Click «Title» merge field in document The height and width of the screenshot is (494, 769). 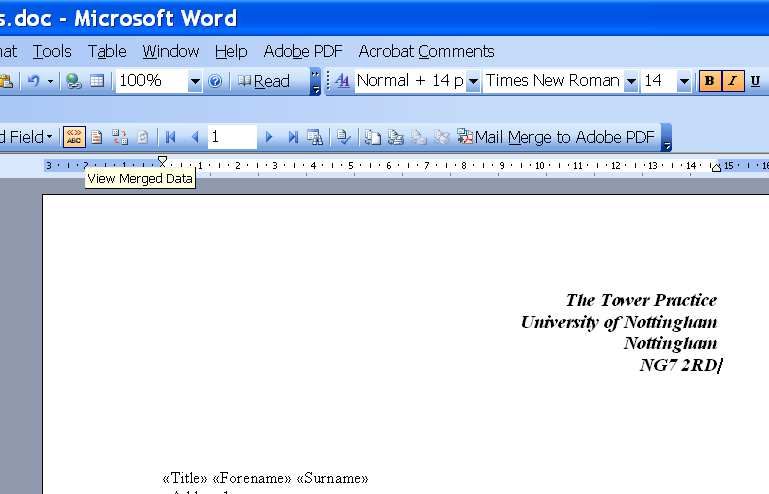point(185,478)
